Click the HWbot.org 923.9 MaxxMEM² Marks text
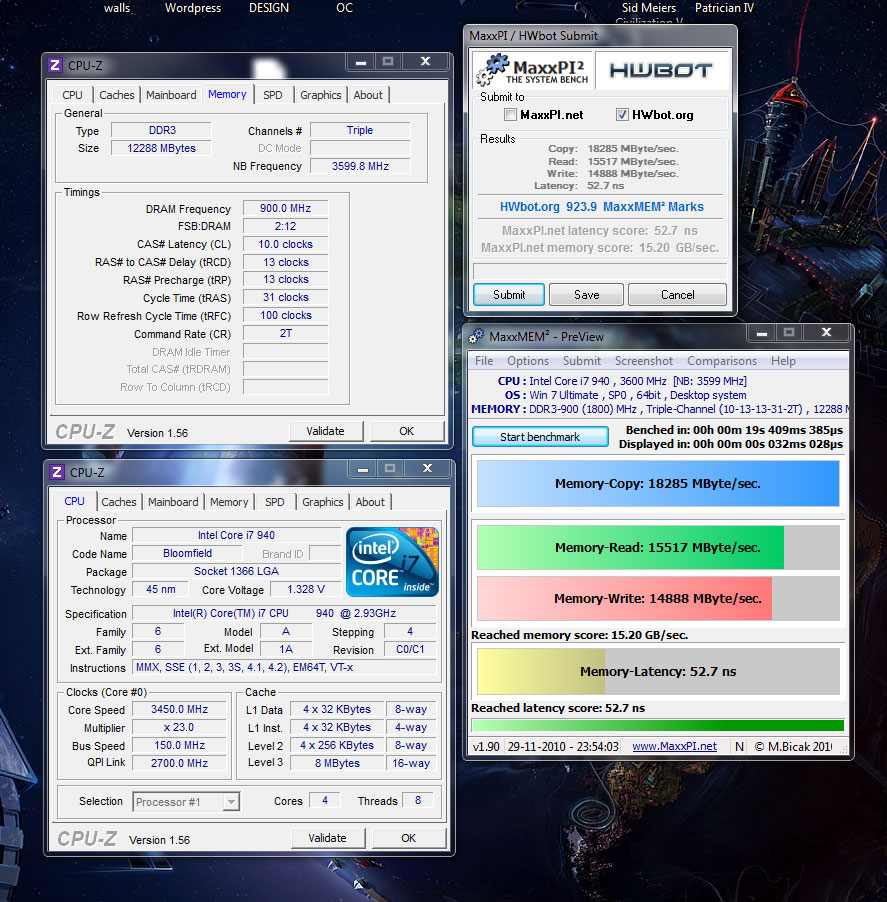Viewport: 887px width, 902px height. pos(601,207)
